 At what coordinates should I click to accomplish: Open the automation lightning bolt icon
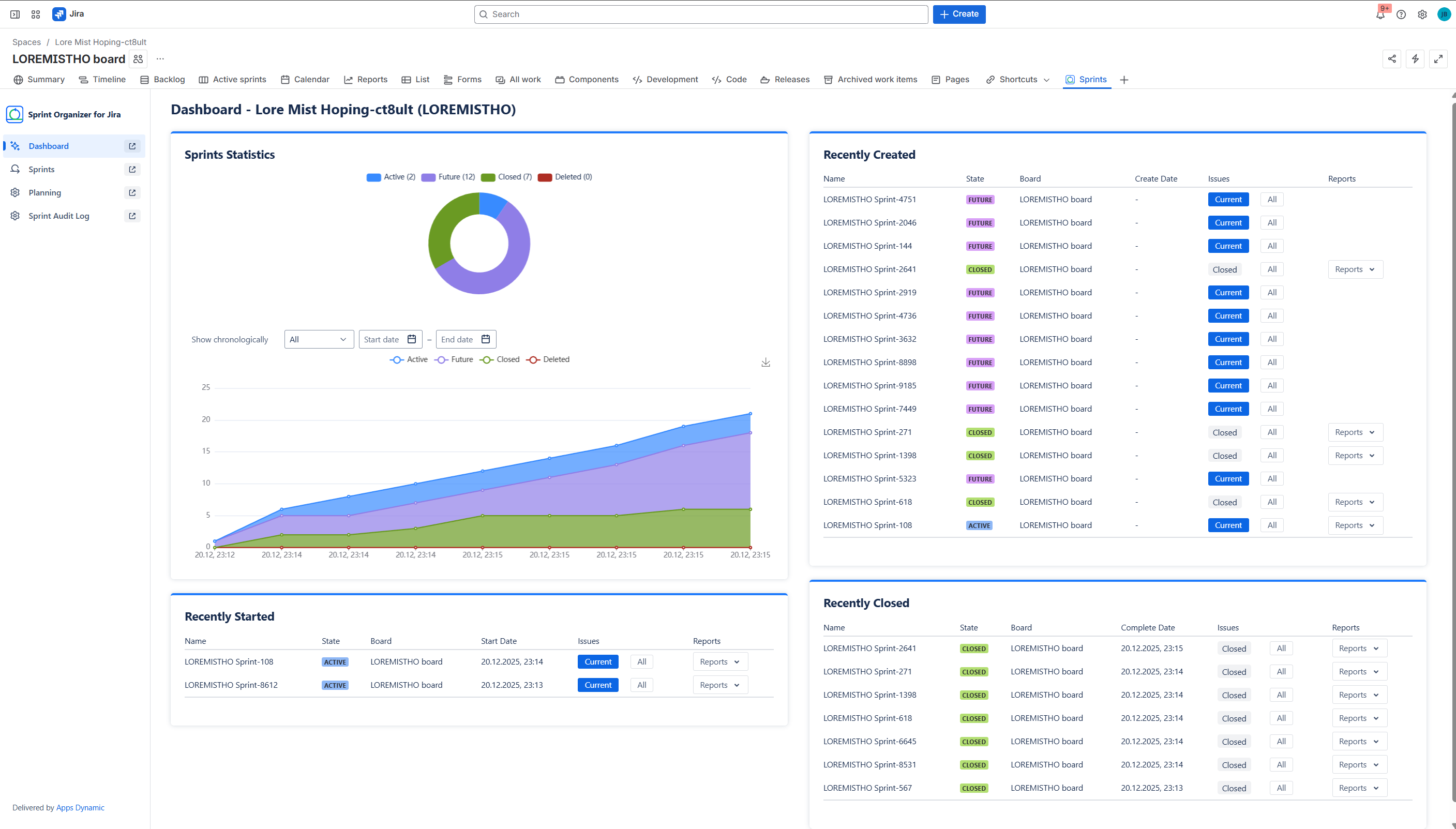pos(1415,58)
